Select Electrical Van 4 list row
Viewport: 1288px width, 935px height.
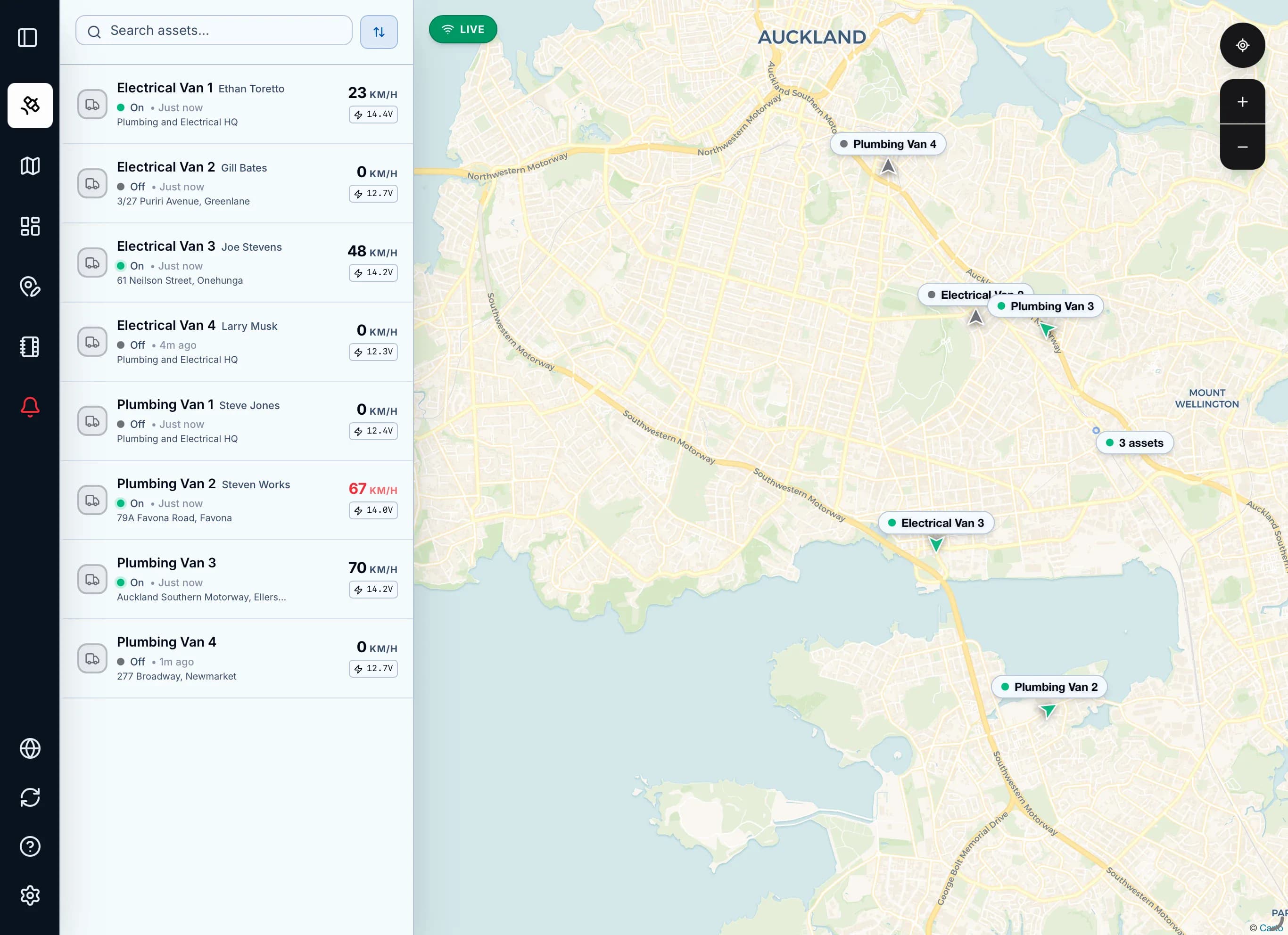(237, 342)
